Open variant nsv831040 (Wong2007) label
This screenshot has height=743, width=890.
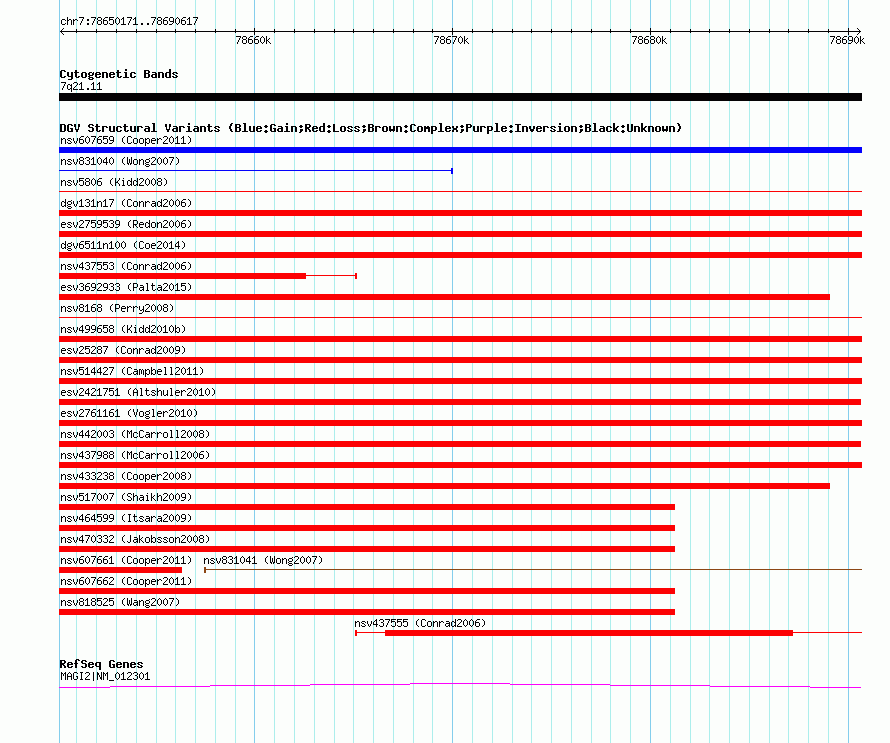[120, 161]
